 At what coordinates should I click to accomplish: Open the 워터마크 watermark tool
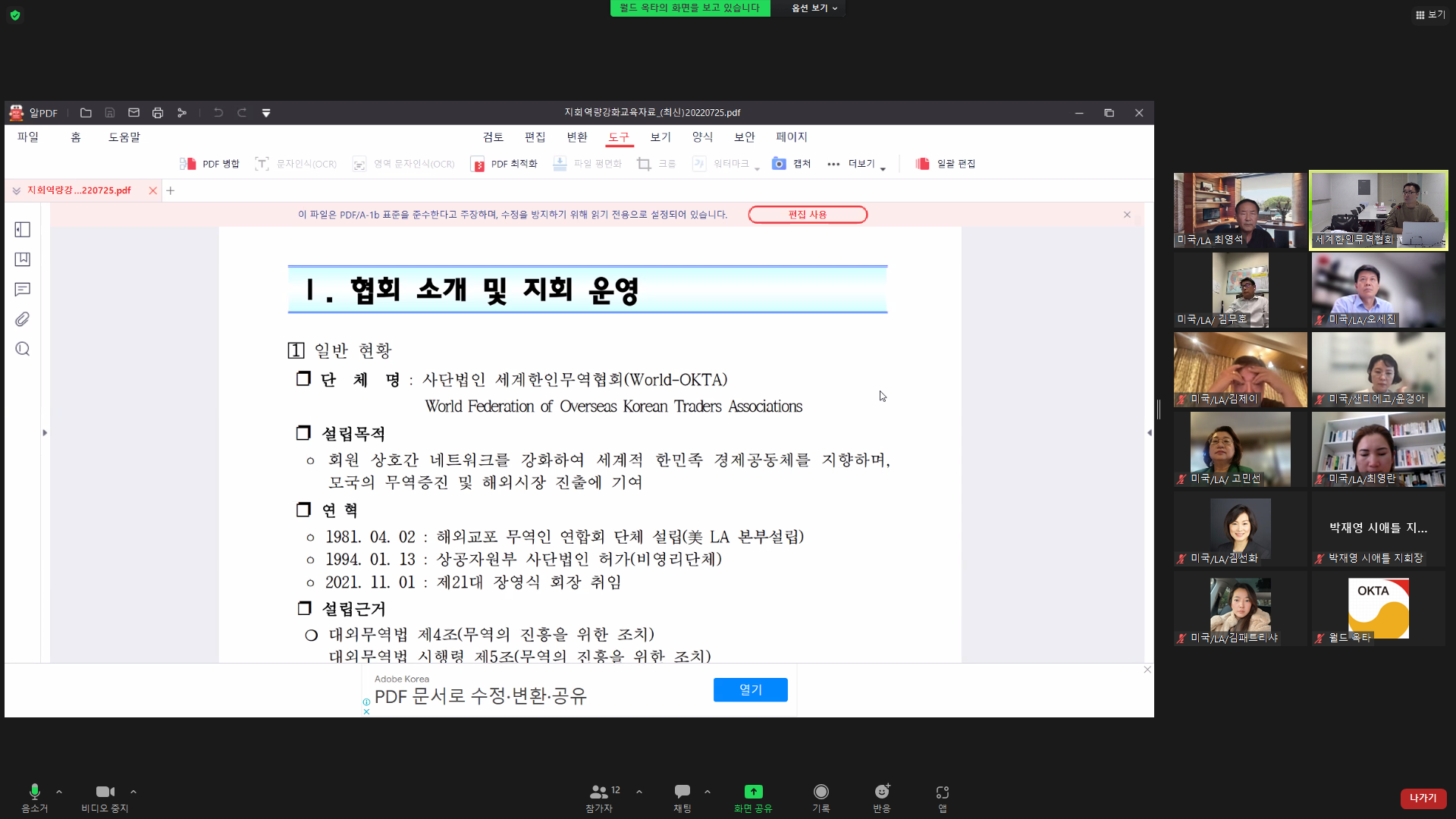coord(719,163)
